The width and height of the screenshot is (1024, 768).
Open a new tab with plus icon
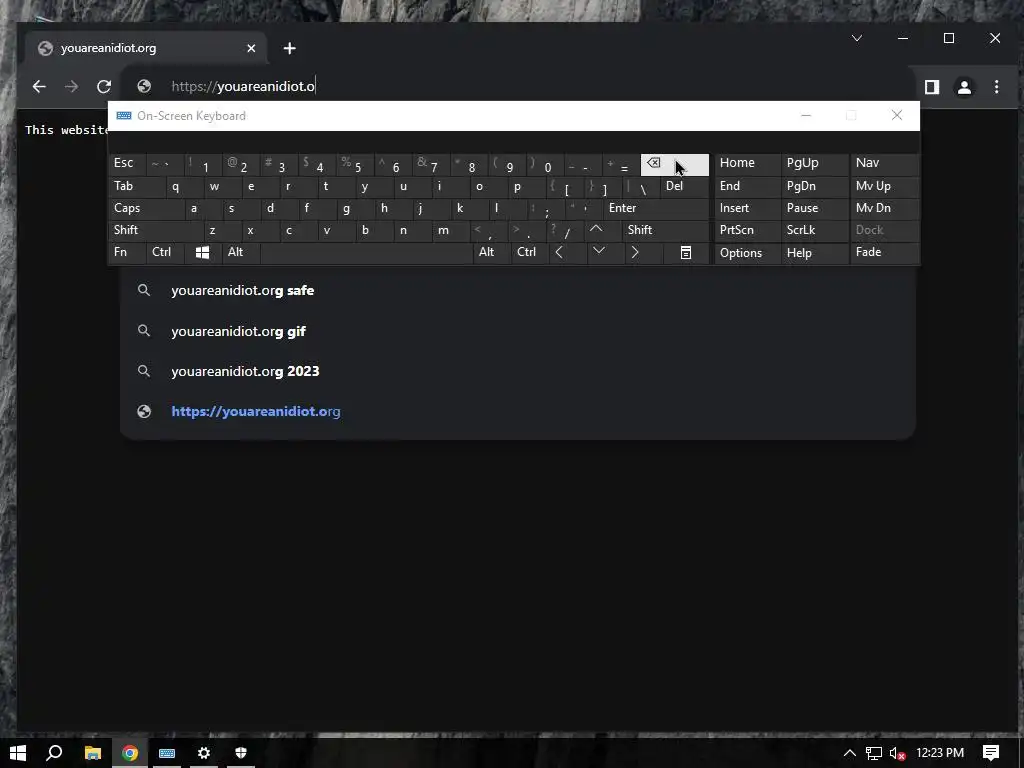[x=289, y=48]
